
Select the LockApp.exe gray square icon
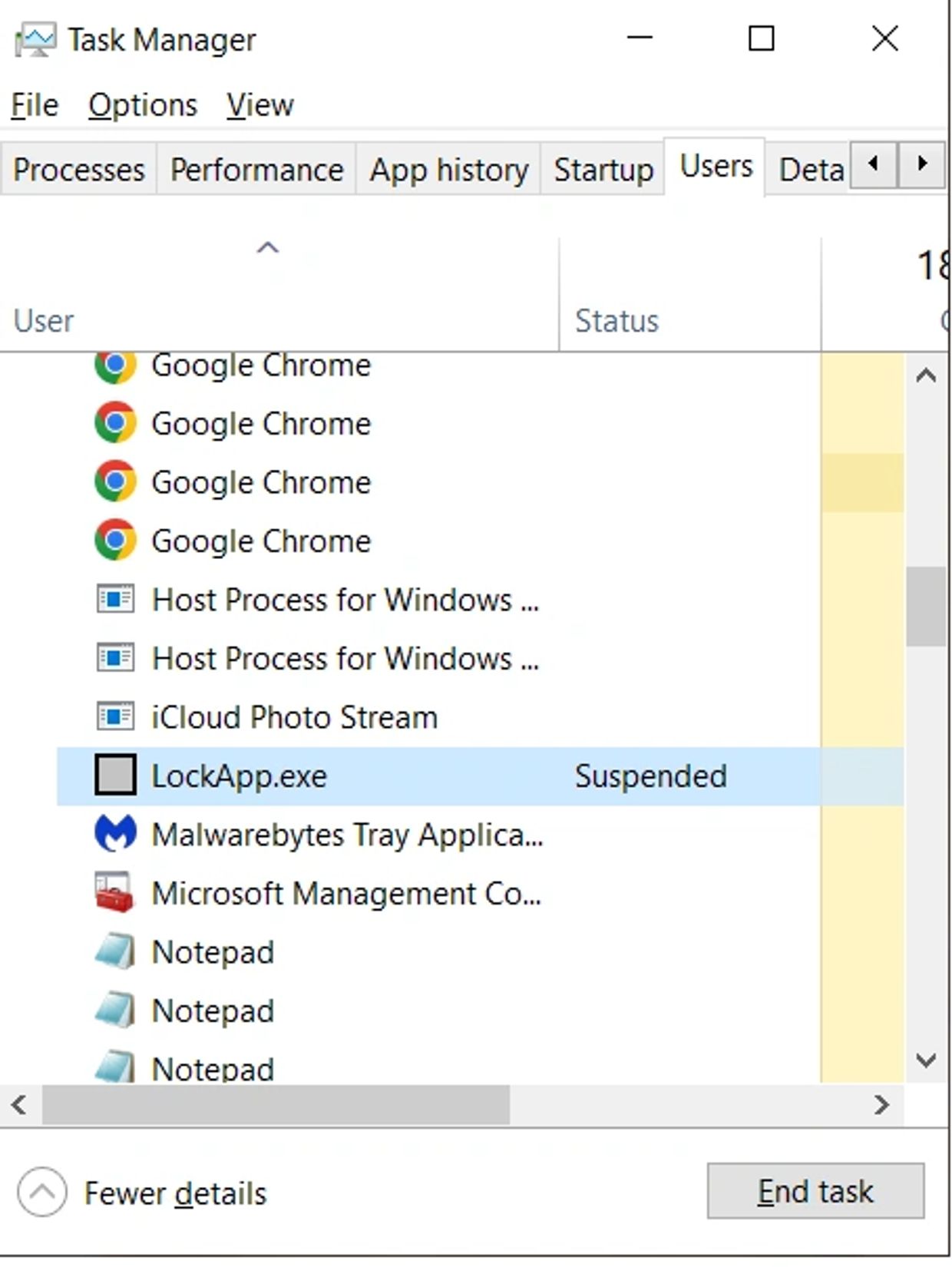(x=115, y=775)
